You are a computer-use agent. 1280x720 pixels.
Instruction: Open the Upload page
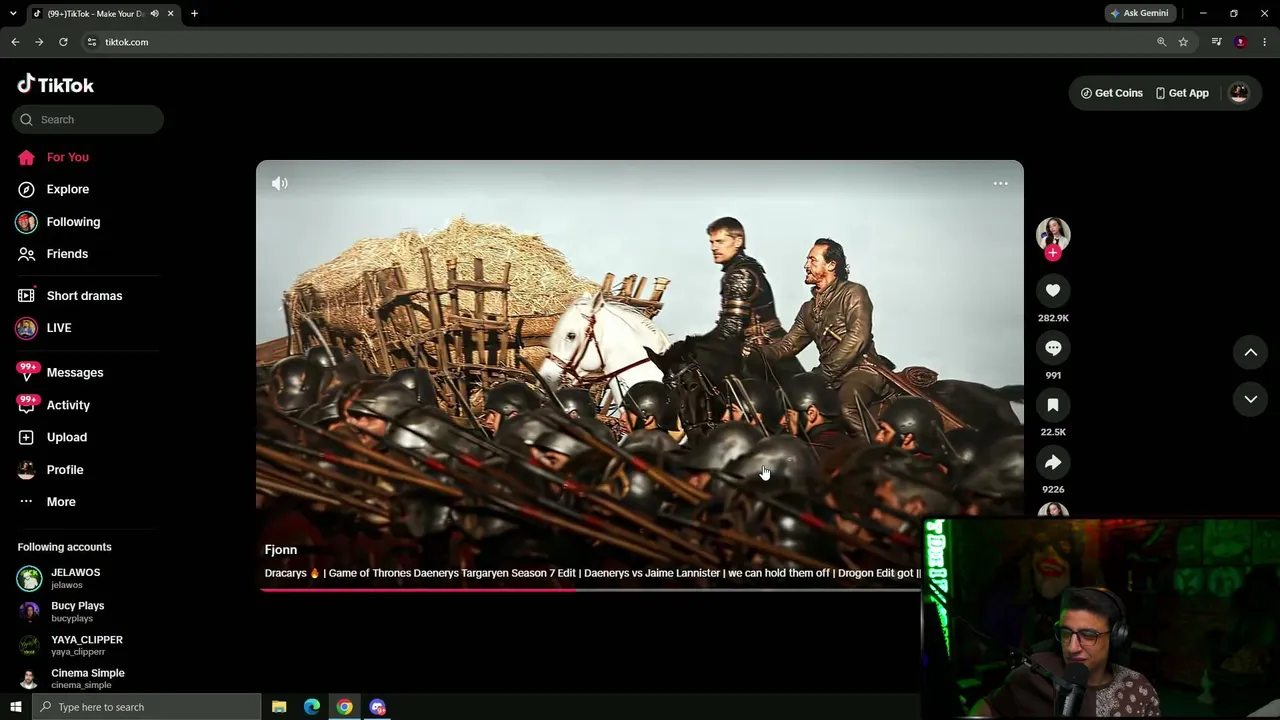[x=67, y=437]
